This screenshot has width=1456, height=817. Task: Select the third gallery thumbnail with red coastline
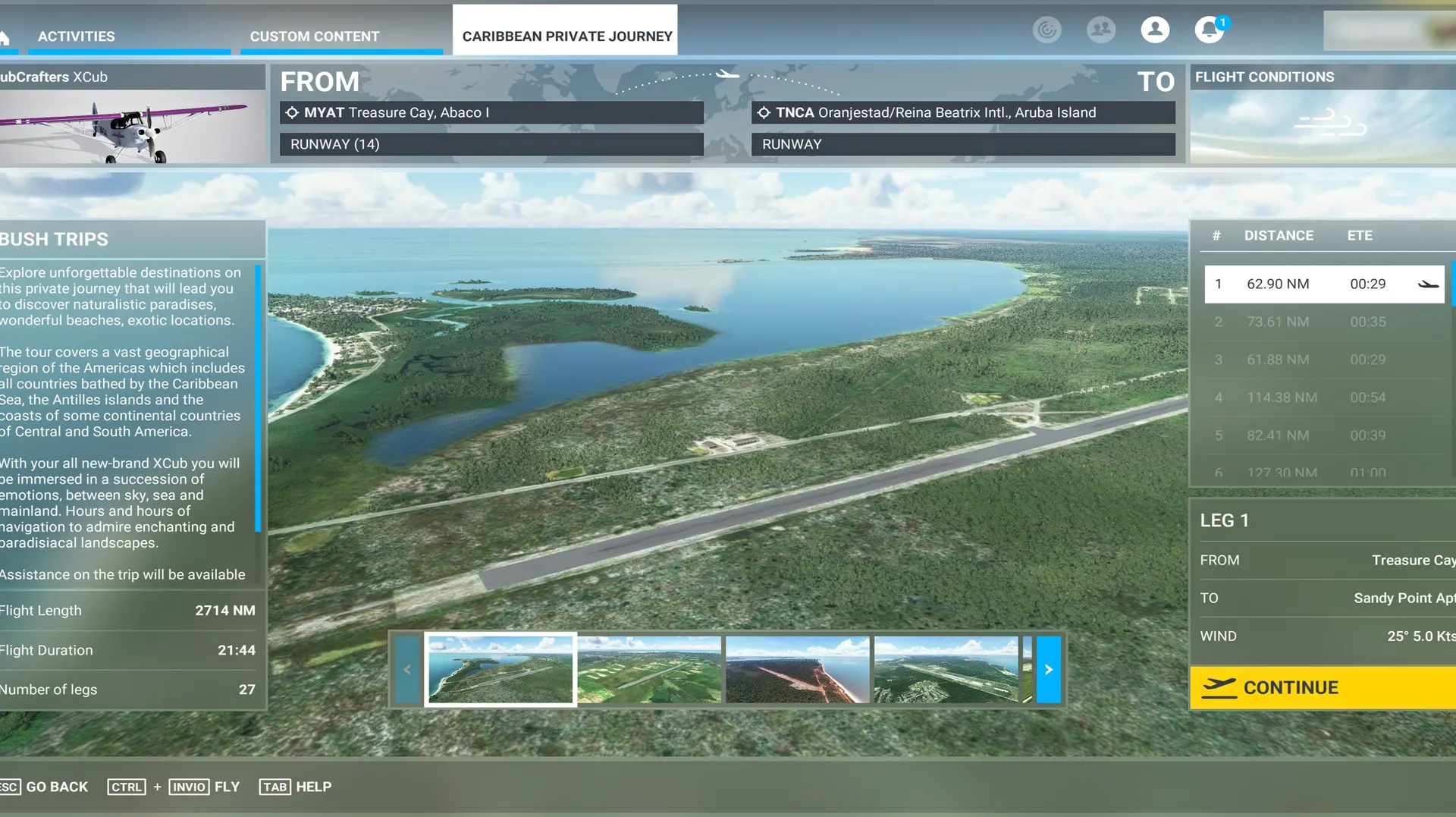pyautogui.click(x=798, y=669)
